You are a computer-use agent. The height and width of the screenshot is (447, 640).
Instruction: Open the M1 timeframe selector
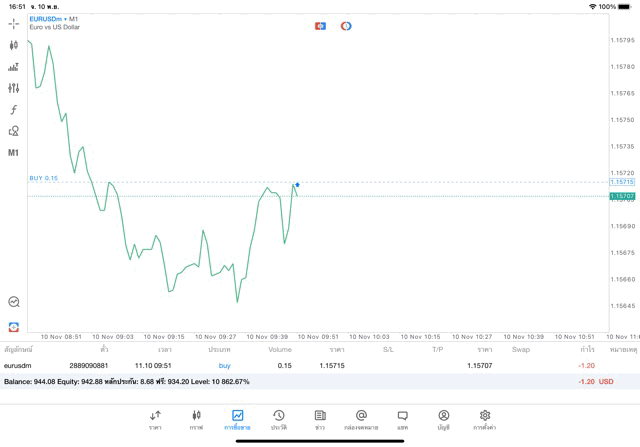14,153
